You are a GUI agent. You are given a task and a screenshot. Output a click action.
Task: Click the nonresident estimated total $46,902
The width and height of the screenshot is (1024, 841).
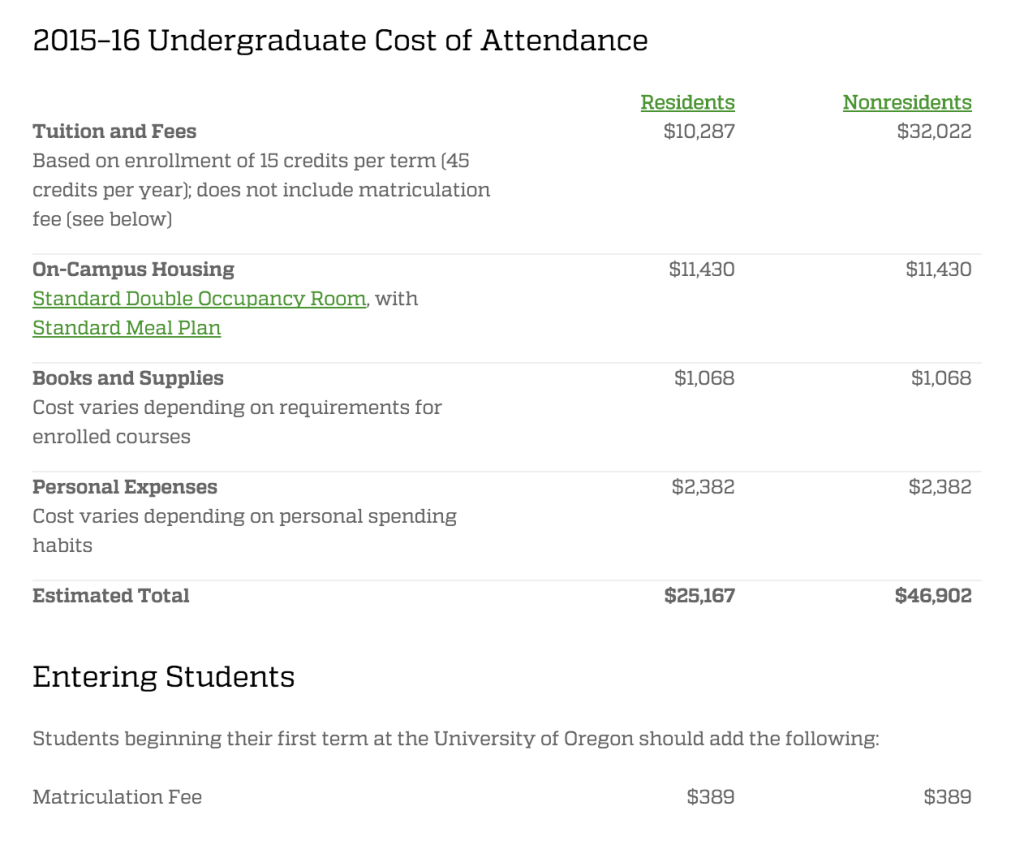tap(933, 595)
